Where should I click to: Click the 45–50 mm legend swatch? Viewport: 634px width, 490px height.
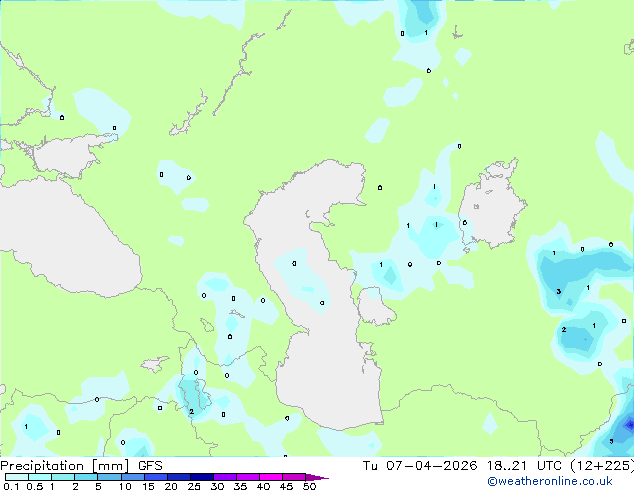pos(294,477)
